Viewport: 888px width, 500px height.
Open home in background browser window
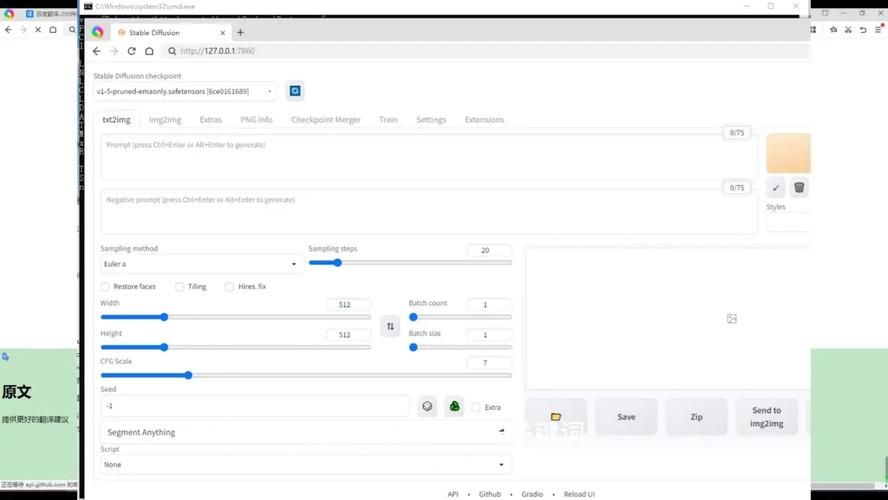53,29
